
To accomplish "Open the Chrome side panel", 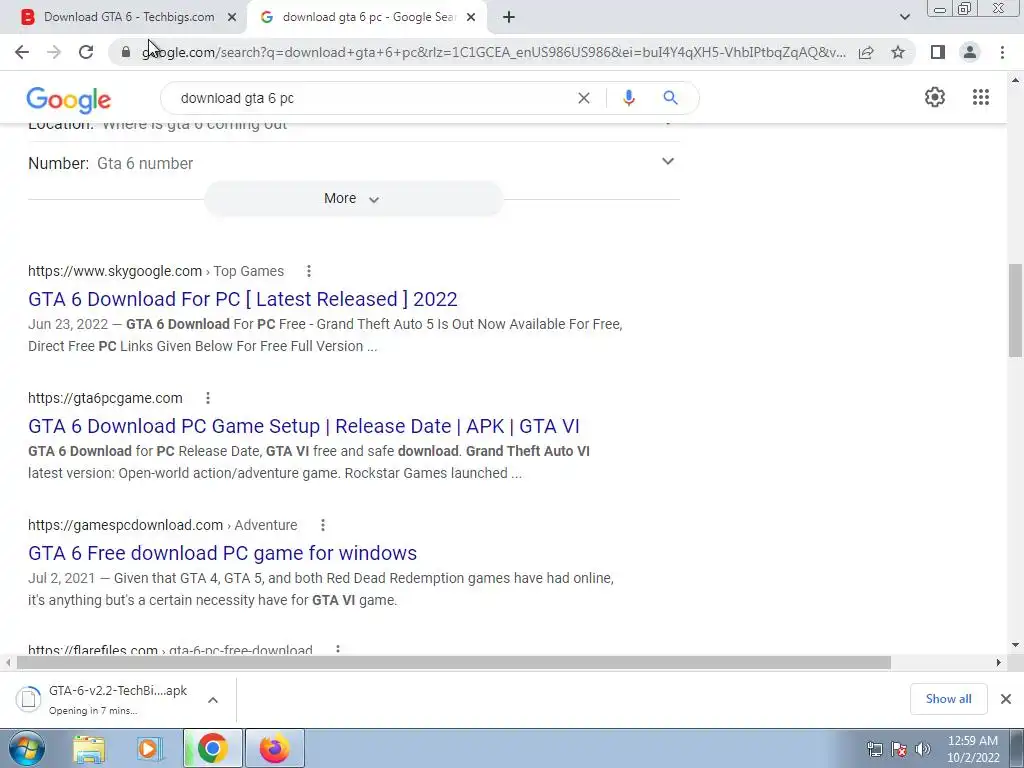I will coord(938,52).
